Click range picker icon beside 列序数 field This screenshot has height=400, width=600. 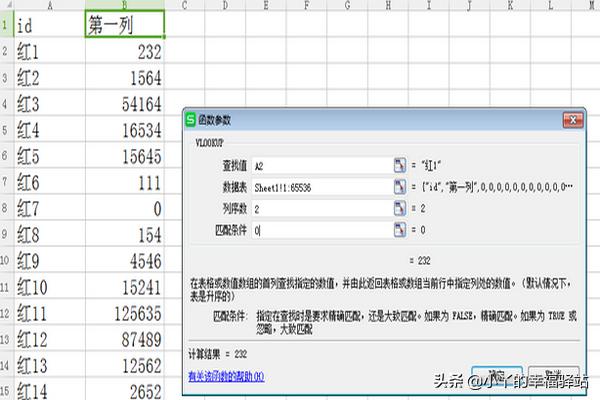(x=400, y=208)
